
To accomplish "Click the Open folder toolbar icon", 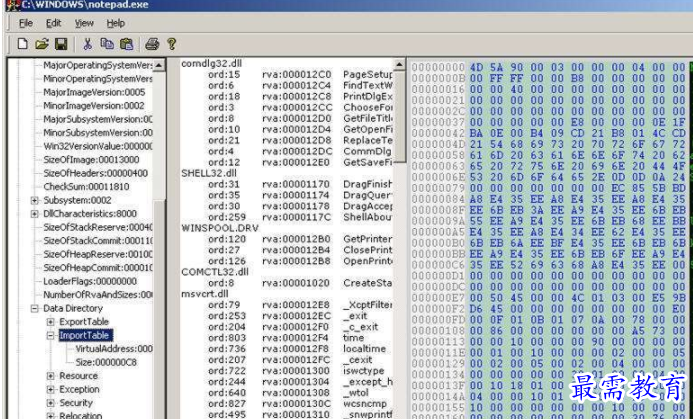I will (x=42, y=44).
